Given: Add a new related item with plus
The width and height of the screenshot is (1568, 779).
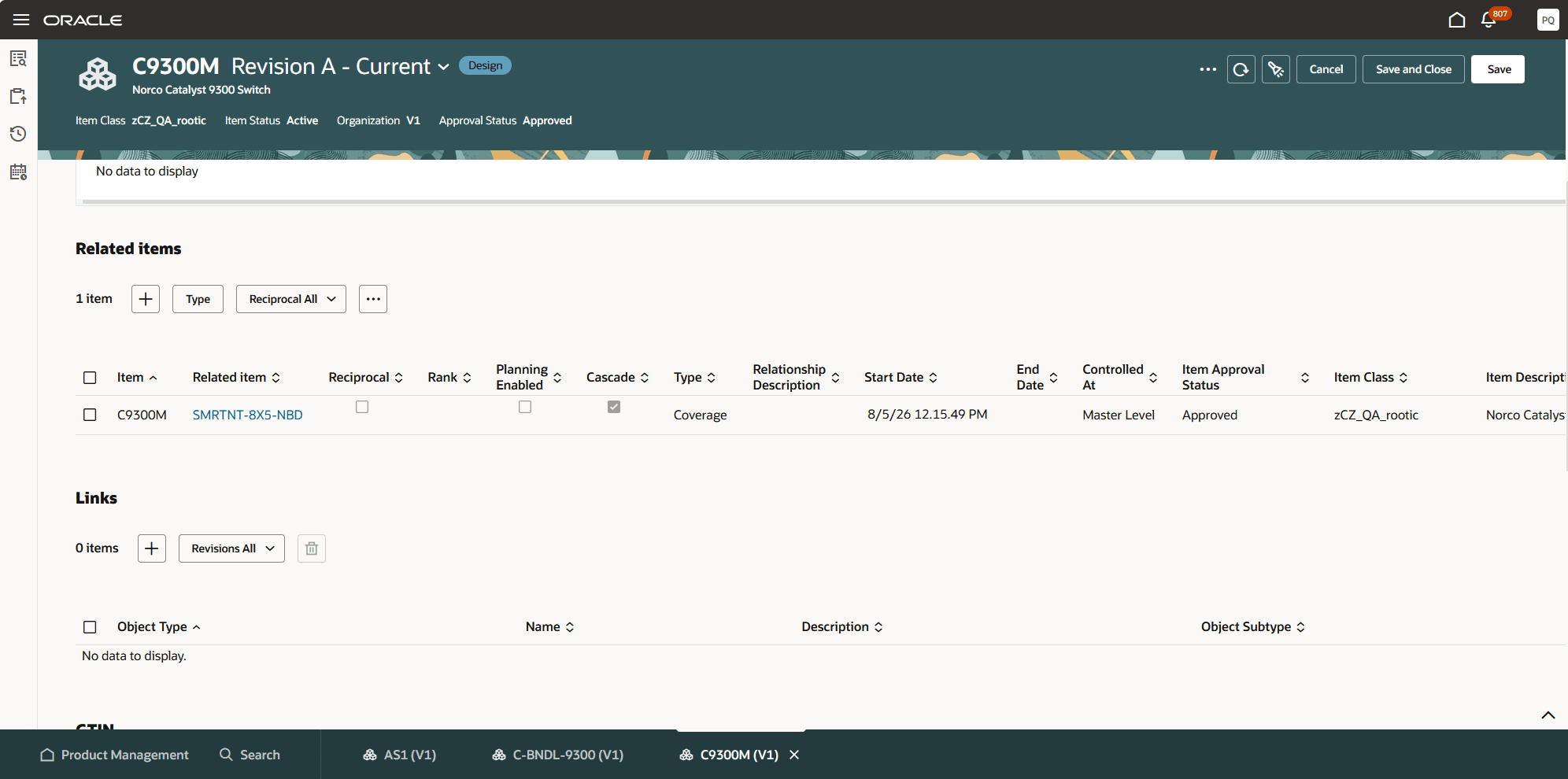Looking at the screenshot, I should coord(146,299).
